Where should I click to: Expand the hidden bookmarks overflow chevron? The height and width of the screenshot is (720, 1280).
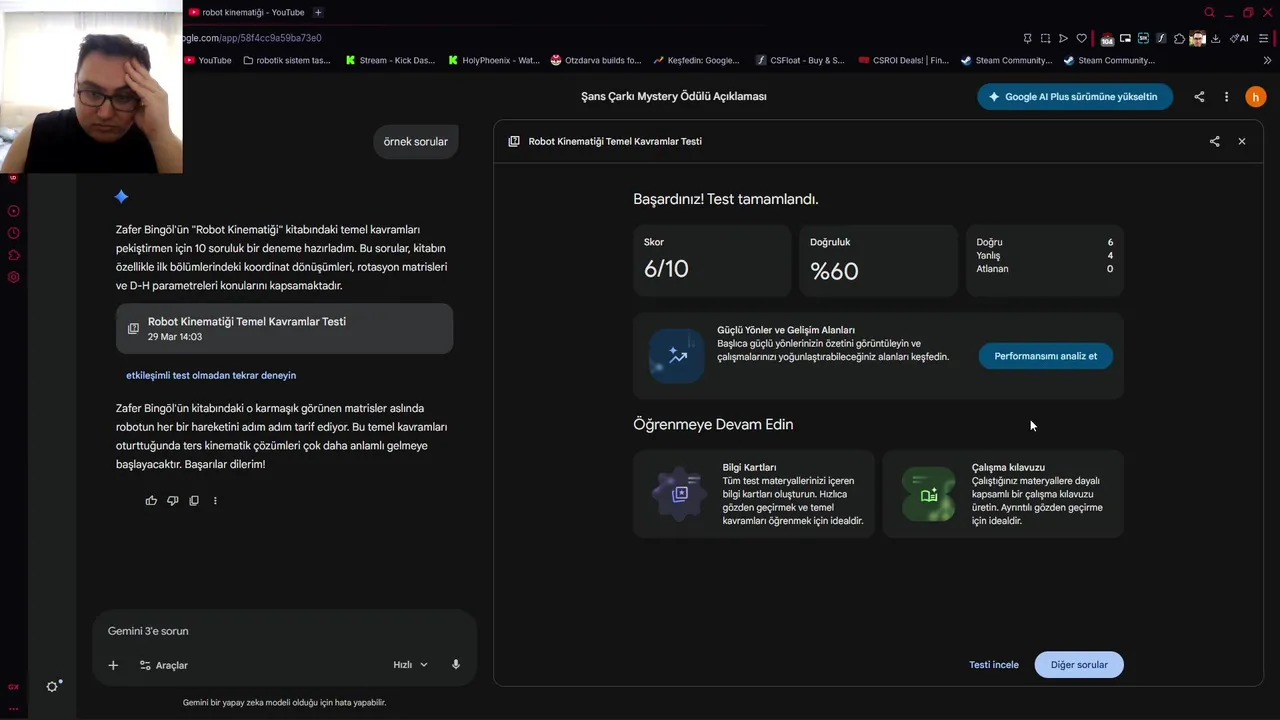click(1267, 60)
